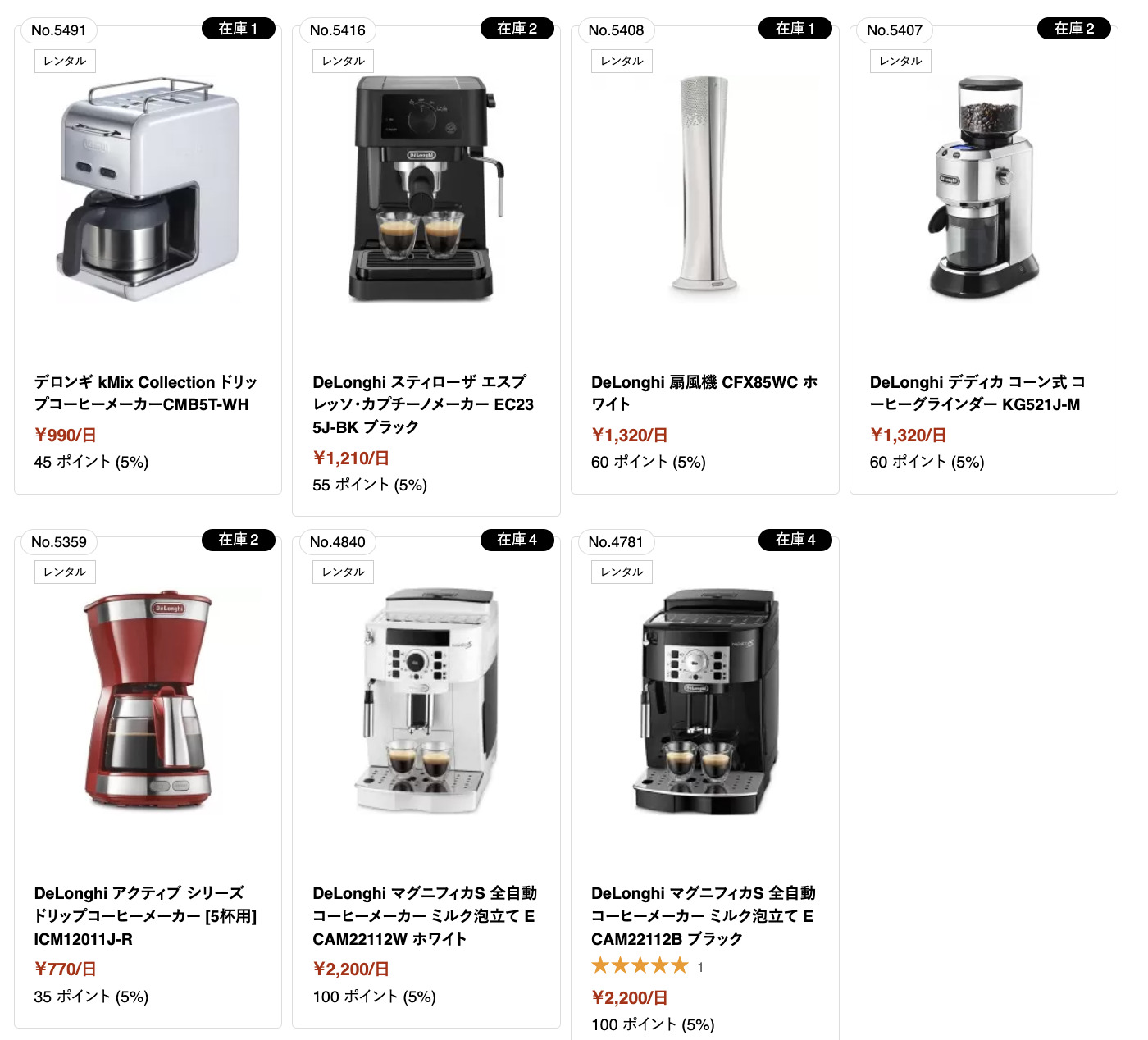Screen dimensions: 1148x1040
Task: Open マグニフィカS ECAM22112W ホワイト title link
Action: coord(425,916)
